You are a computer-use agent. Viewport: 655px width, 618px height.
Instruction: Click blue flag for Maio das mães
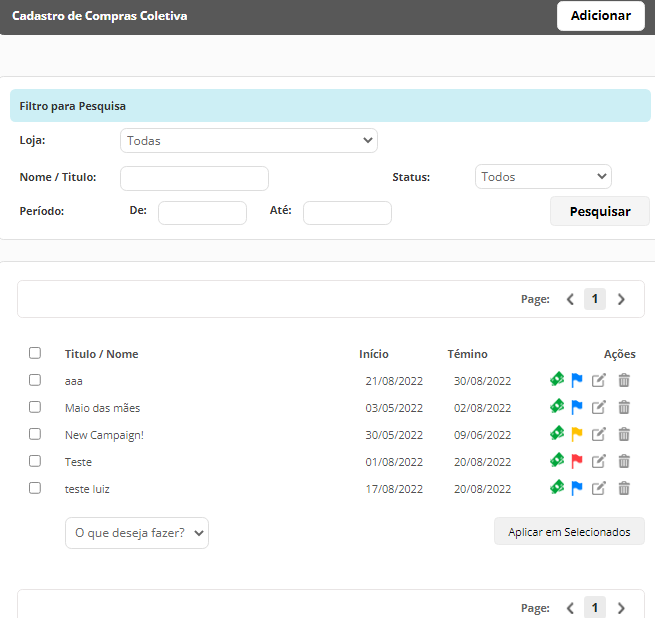coord(577,407)
